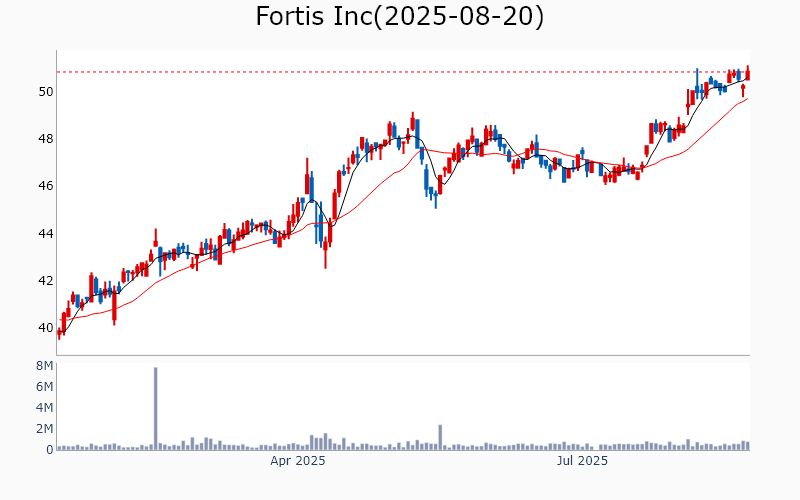Click the chart title Fortis Inc
This screenshot has height=500, width=800.
400,17
